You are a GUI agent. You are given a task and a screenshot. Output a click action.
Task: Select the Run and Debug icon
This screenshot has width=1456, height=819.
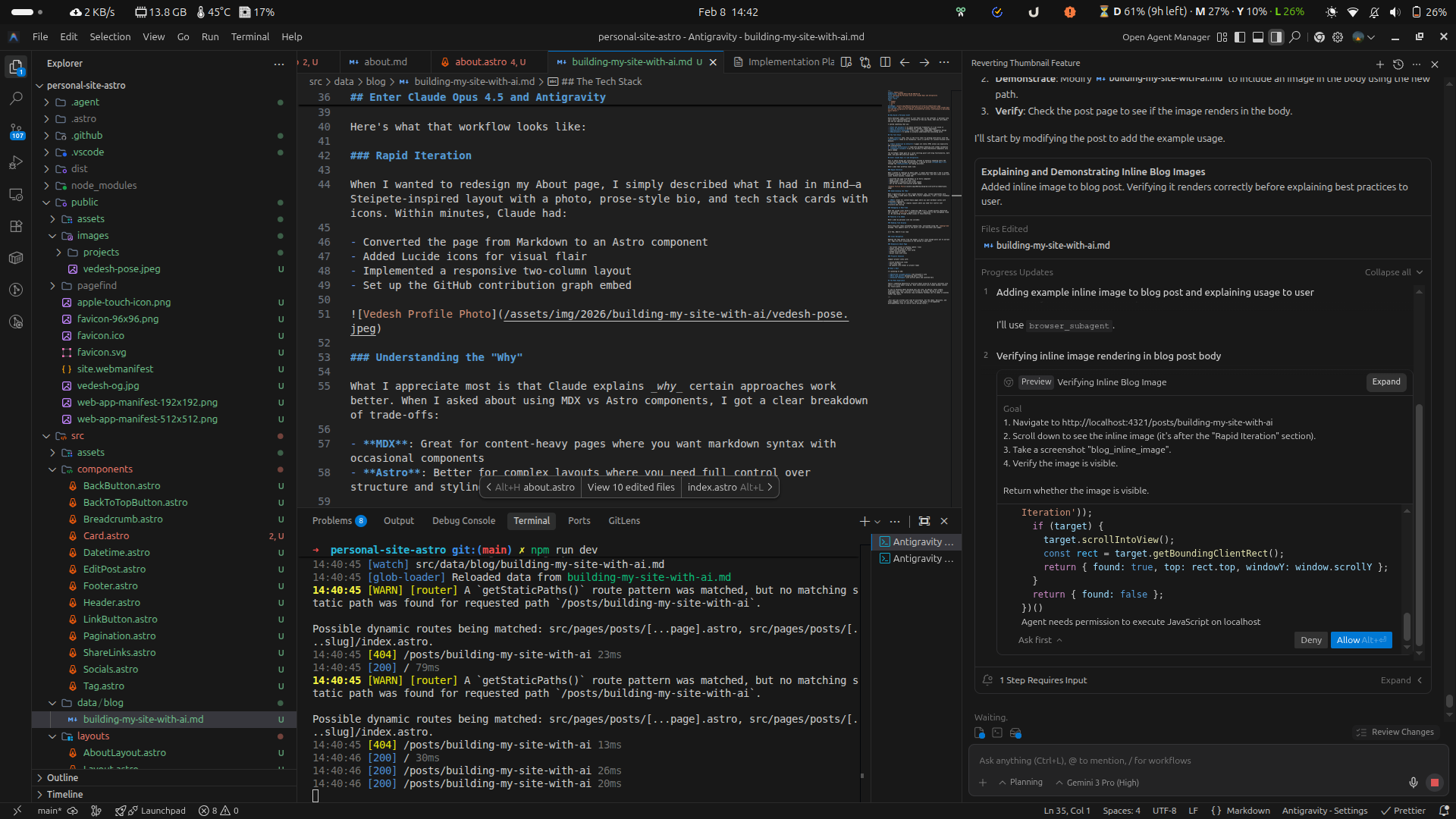pos(16,162)
